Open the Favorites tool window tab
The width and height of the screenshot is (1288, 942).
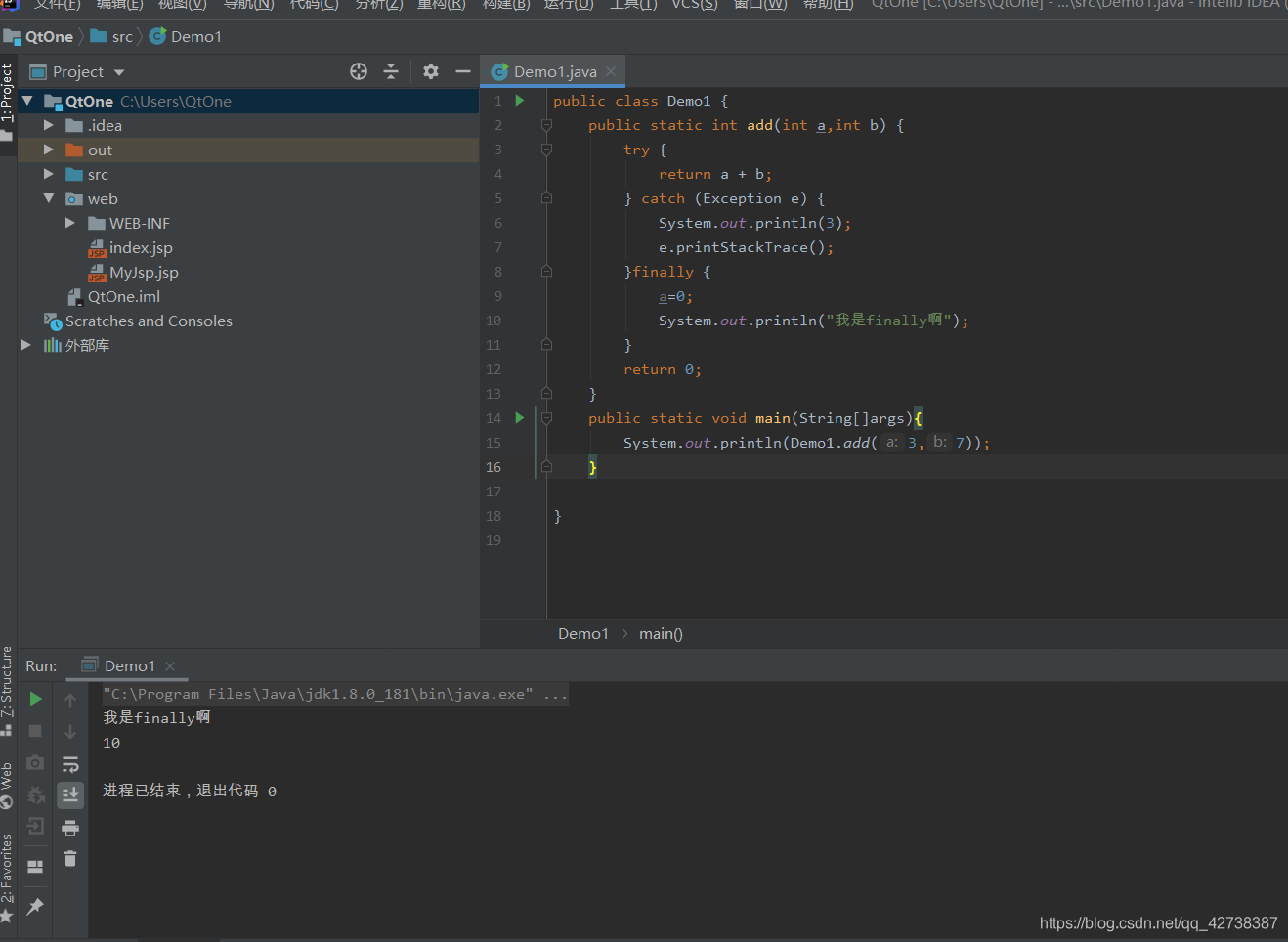(8, 878)
